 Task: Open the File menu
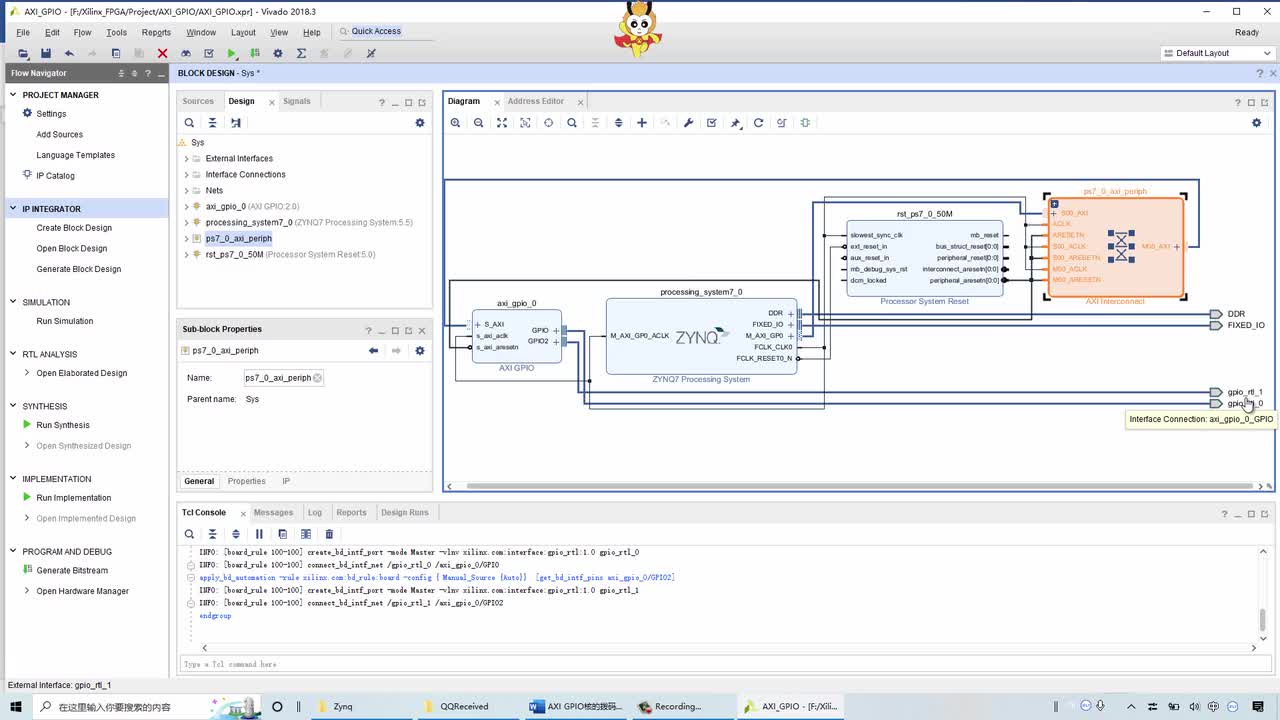tap(23, 32)
